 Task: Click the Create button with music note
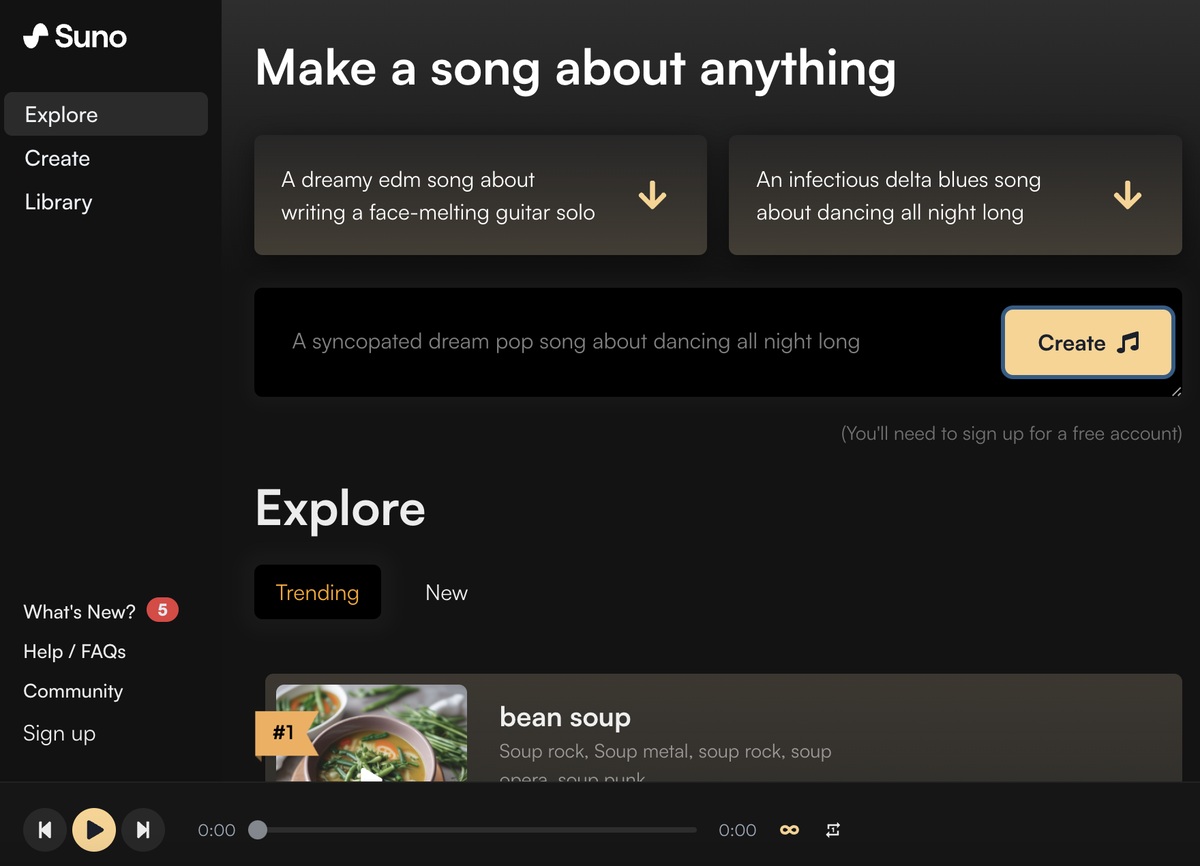click(x=1088, y=343)
